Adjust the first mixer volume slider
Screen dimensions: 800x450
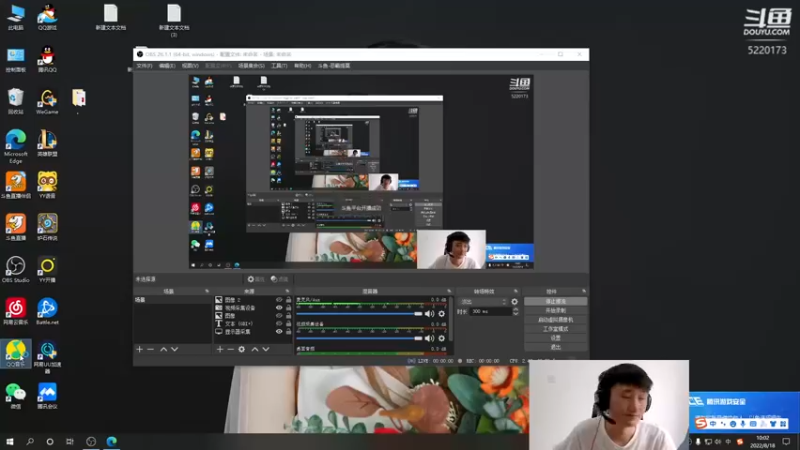point(359,314)
